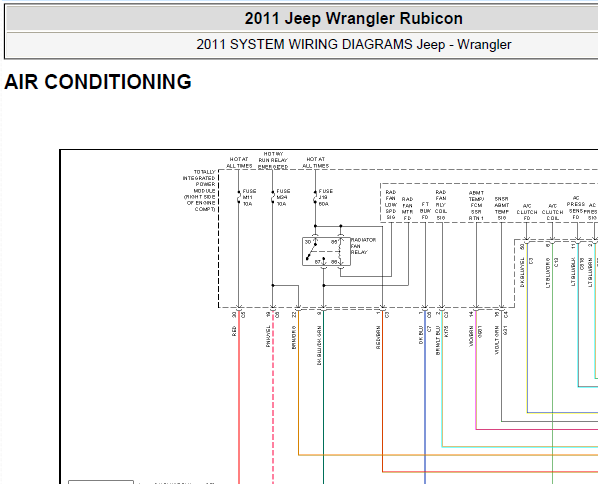Click the 'K175' circuit code label
Screen dimensions: 598x484
tap(447, 331)
